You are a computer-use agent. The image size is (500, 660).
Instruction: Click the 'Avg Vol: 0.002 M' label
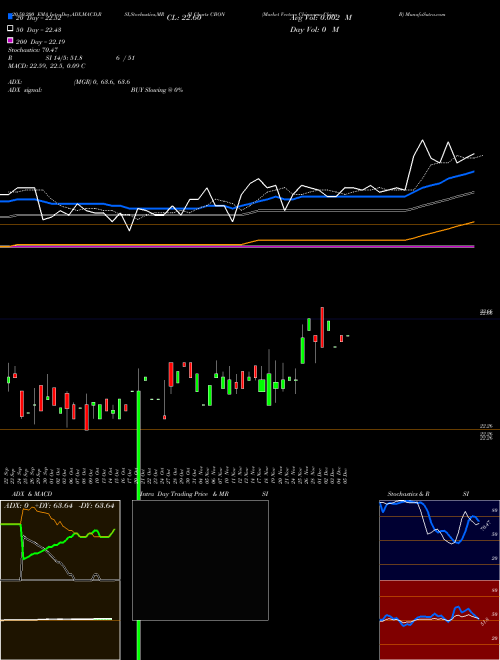[321, 18]
